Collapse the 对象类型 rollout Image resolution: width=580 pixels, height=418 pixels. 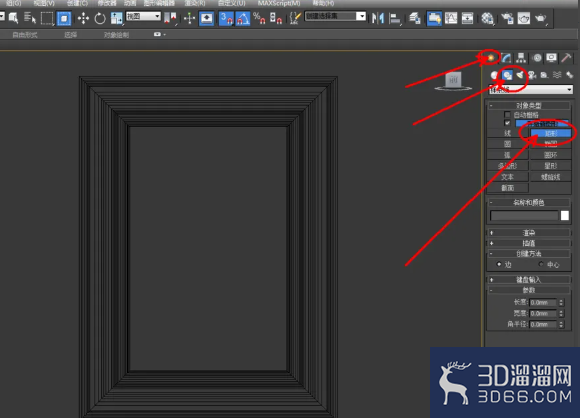tap(529, 105)
